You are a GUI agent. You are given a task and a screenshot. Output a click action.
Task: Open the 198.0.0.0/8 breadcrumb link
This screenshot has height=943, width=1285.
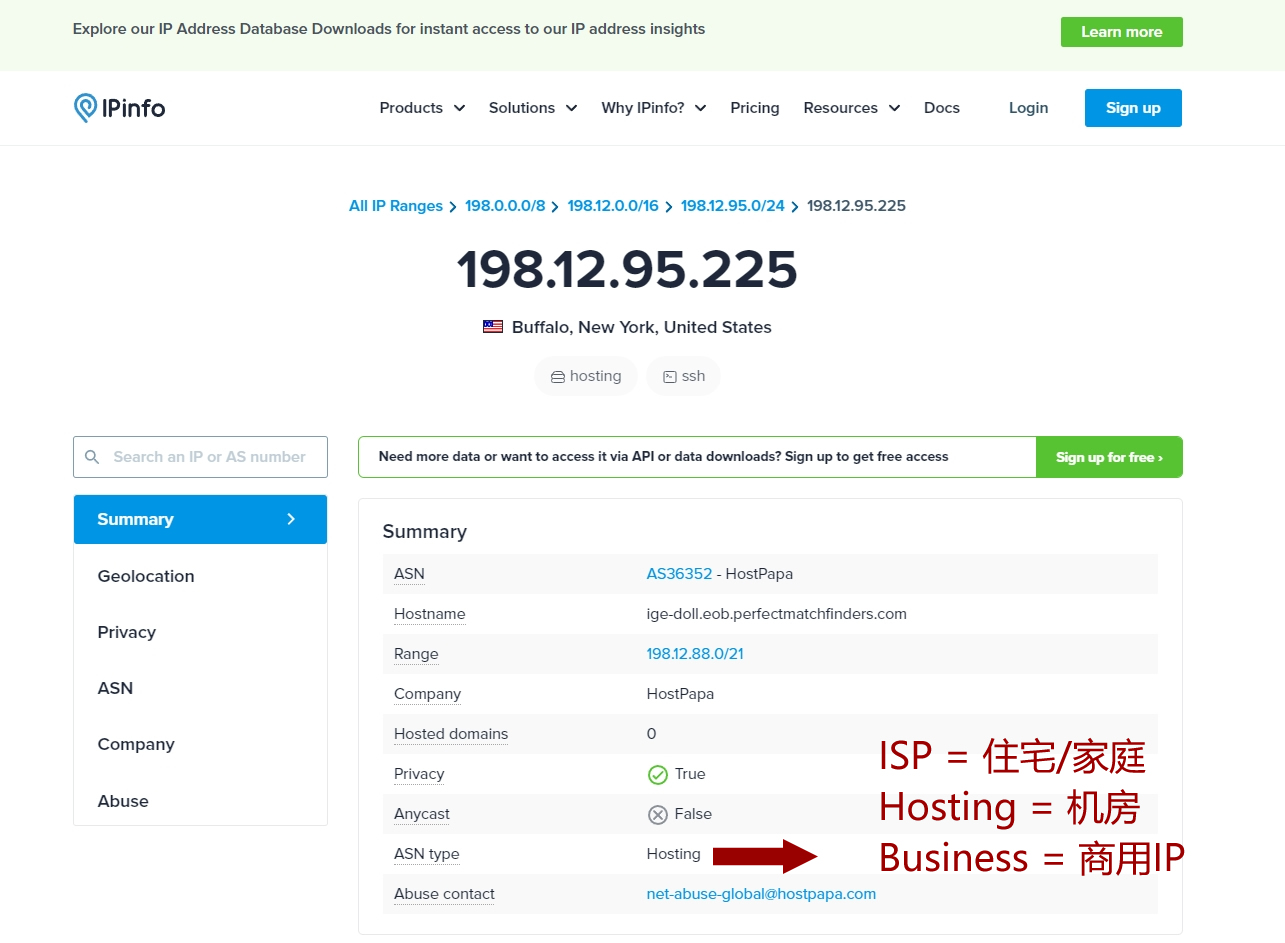505,206
